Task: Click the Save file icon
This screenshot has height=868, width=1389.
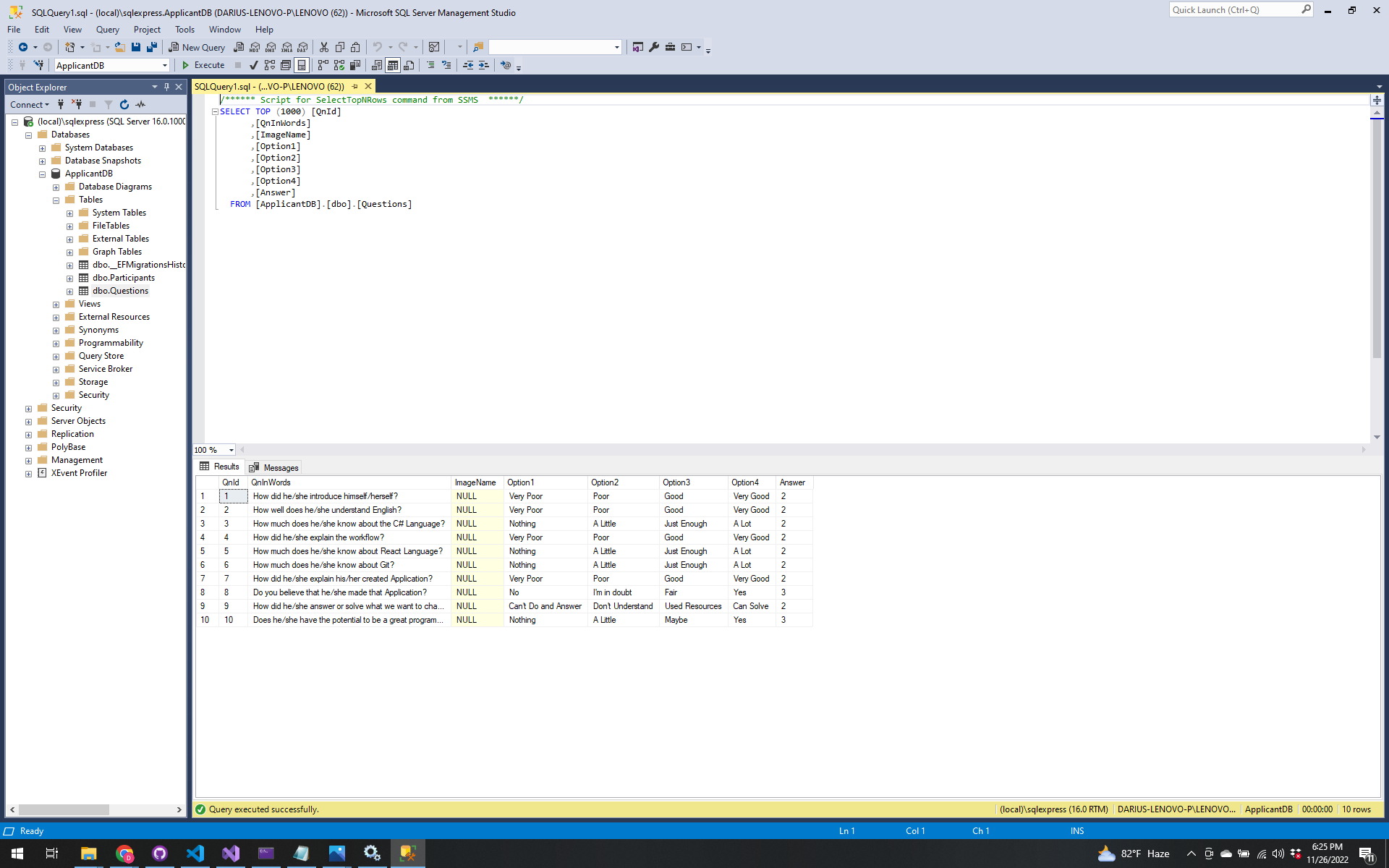Action: point(135,47)
